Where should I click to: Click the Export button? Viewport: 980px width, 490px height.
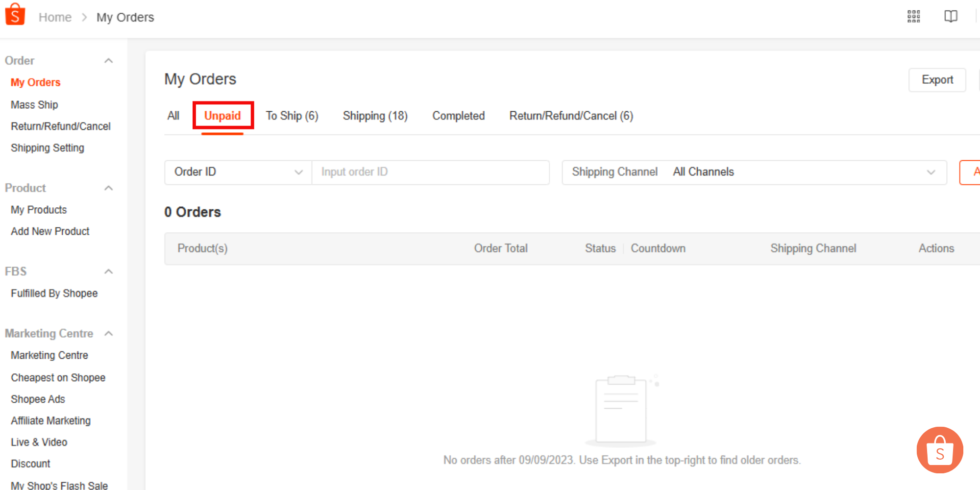click(937, 80)
